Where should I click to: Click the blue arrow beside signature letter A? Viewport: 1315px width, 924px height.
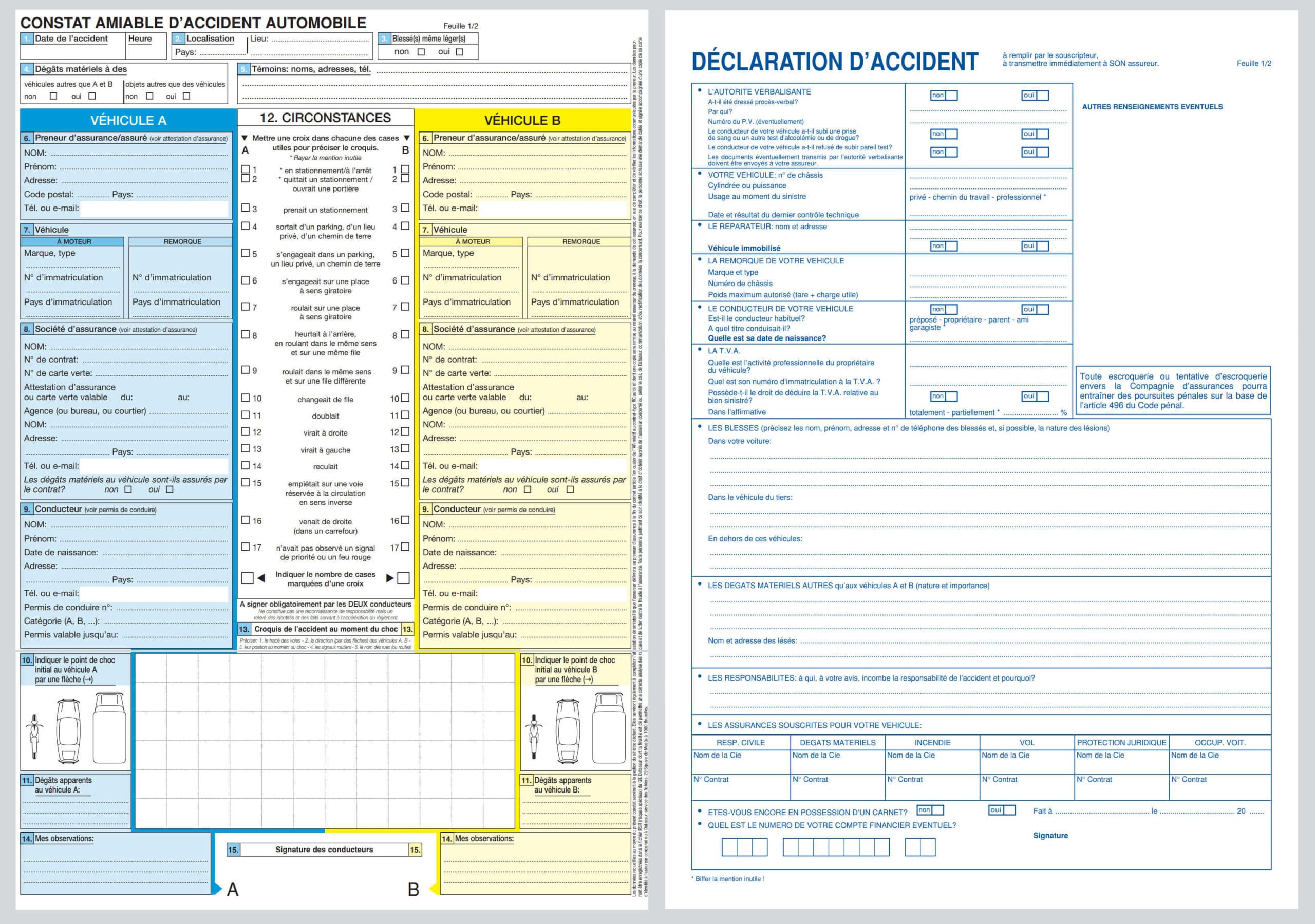tap(216, 889)
